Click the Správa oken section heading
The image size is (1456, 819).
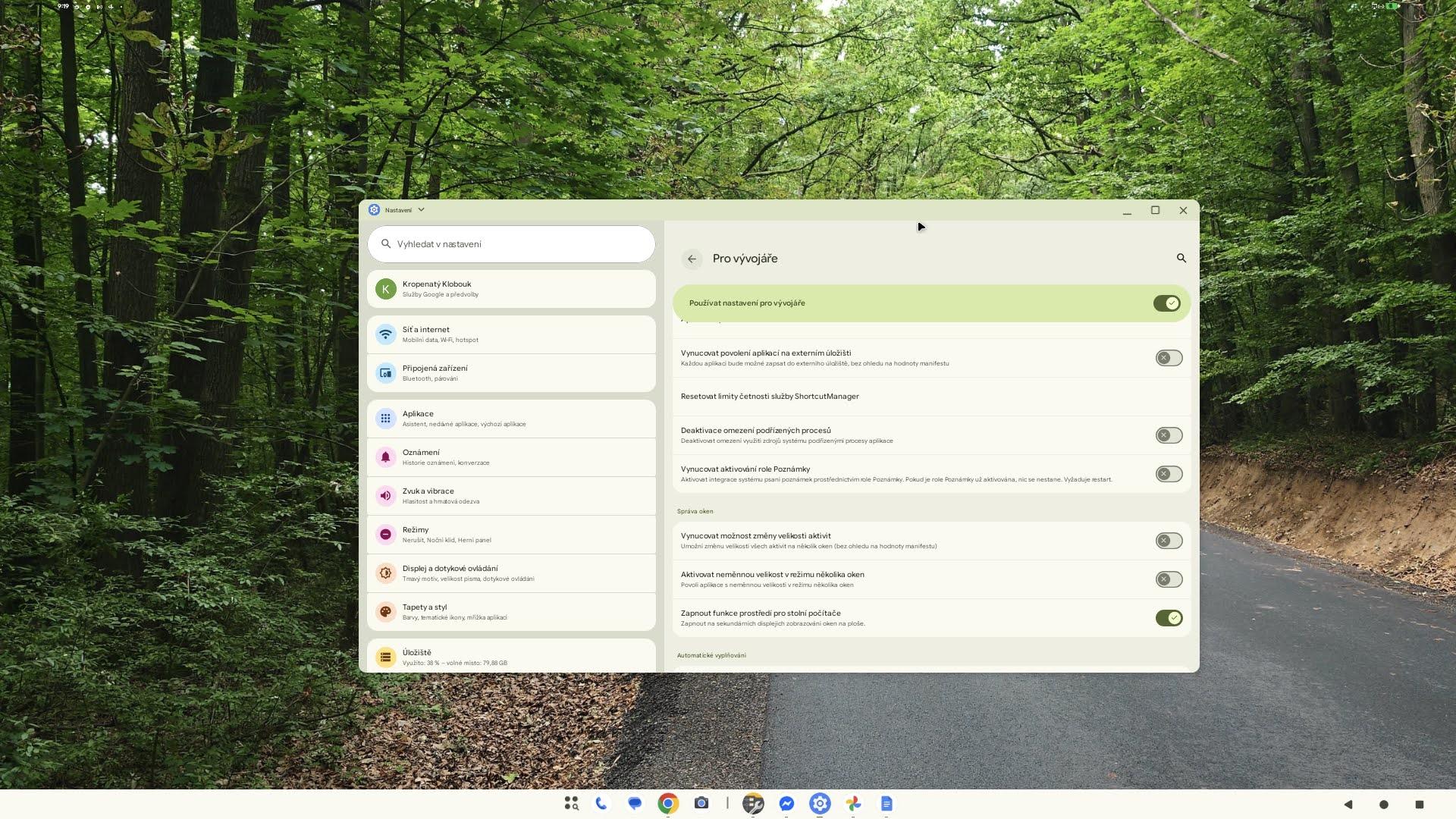pyautogui.click(x=695, y=511)
